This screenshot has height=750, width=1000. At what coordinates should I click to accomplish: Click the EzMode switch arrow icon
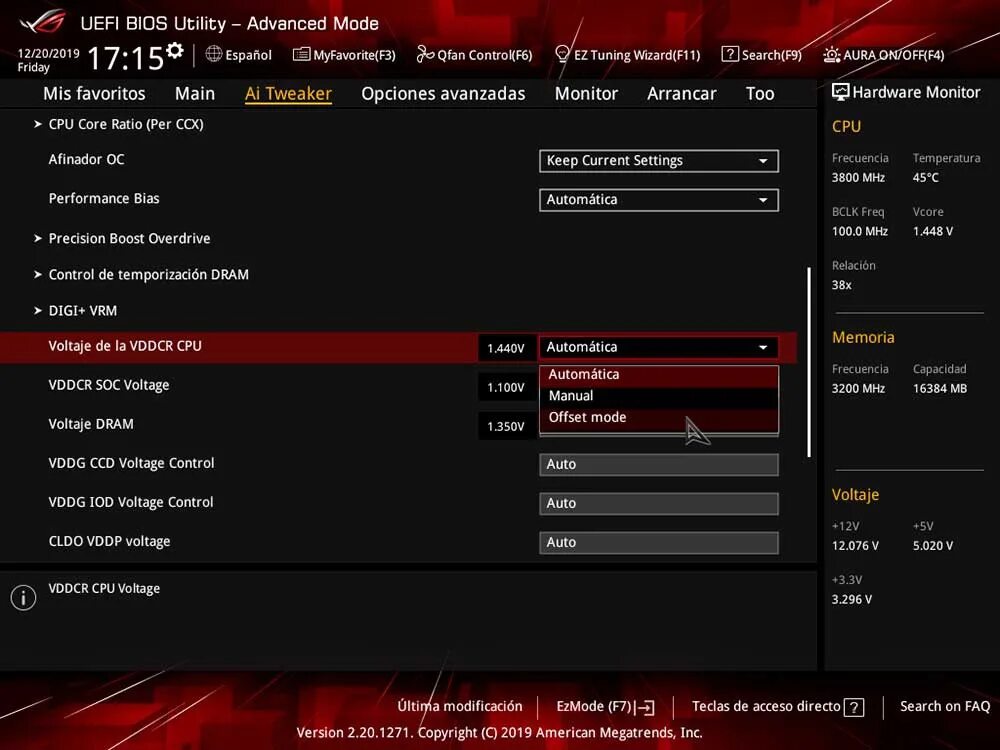point(645,707)
